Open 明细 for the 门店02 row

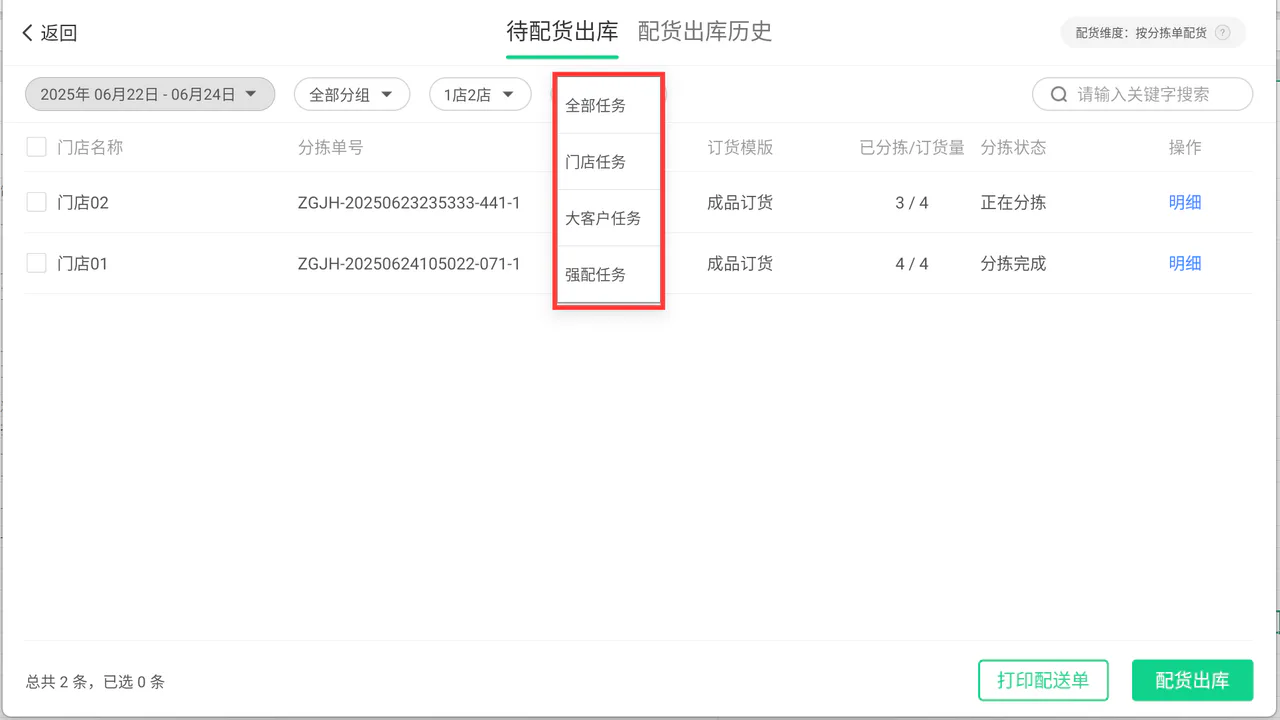(1185, 202)
